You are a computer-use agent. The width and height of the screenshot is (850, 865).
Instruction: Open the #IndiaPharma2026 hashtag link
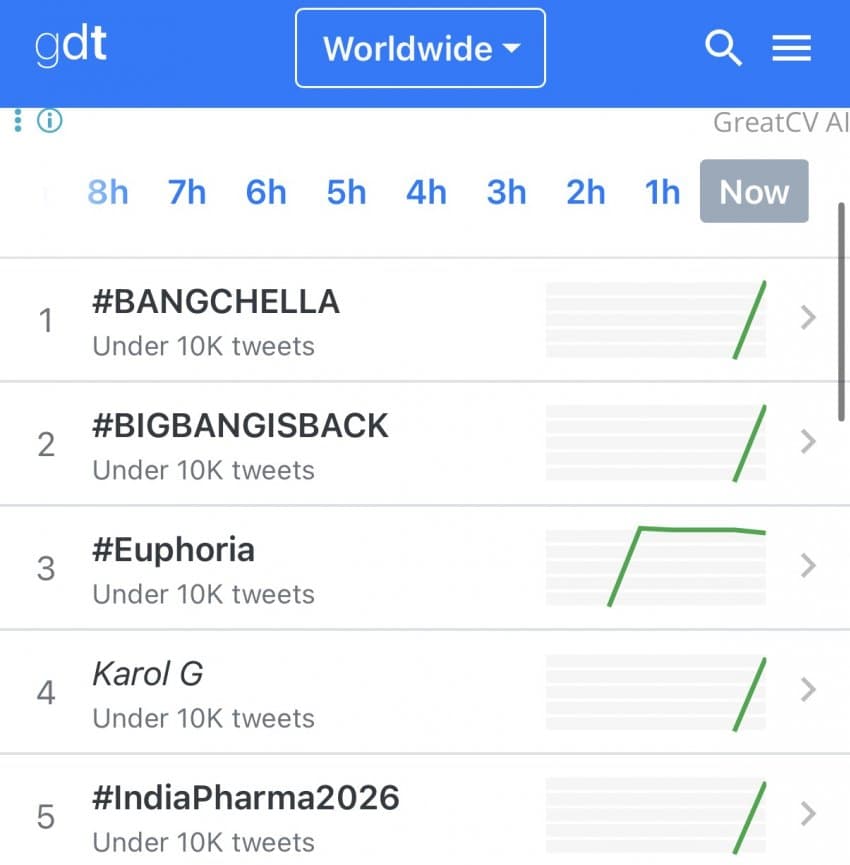click(x=246, y=798)
